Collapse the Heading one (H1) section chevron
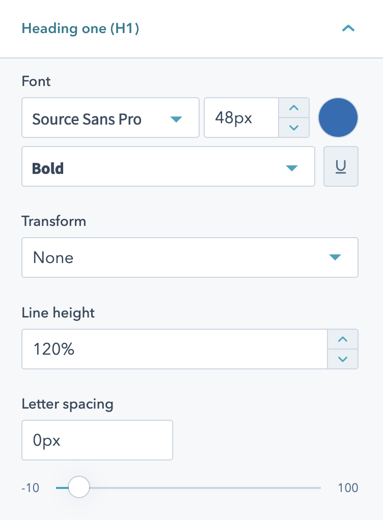 (348, 28)
